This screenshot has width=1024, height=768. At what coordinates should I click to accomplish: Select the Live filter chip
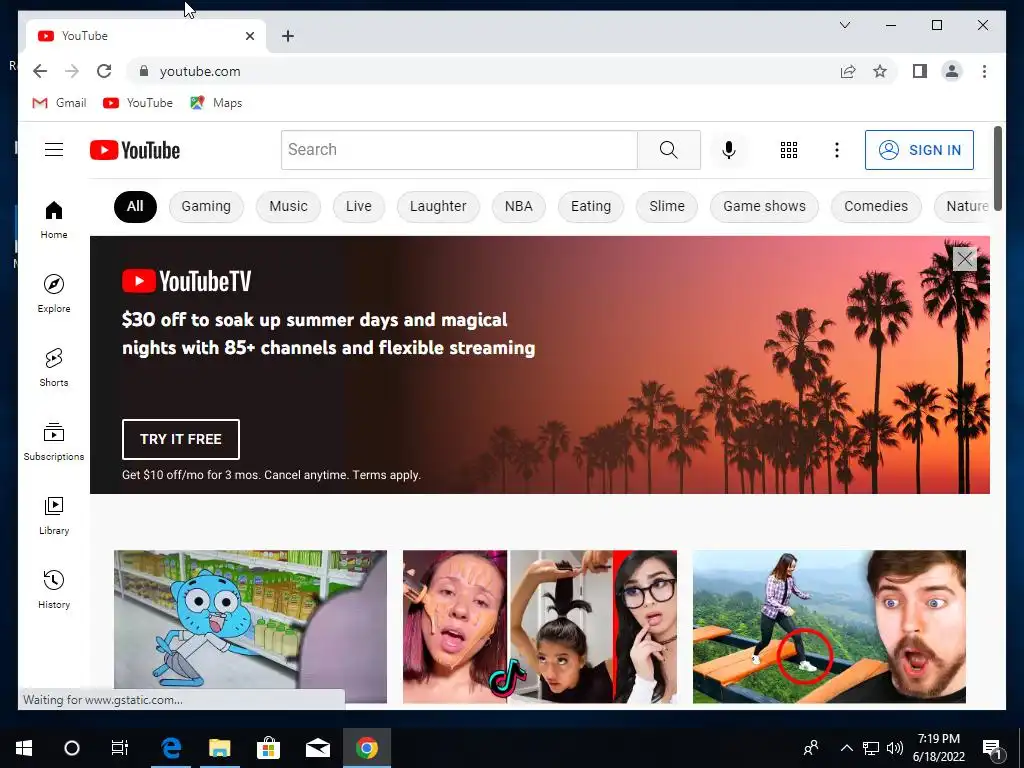coord(359,206)
